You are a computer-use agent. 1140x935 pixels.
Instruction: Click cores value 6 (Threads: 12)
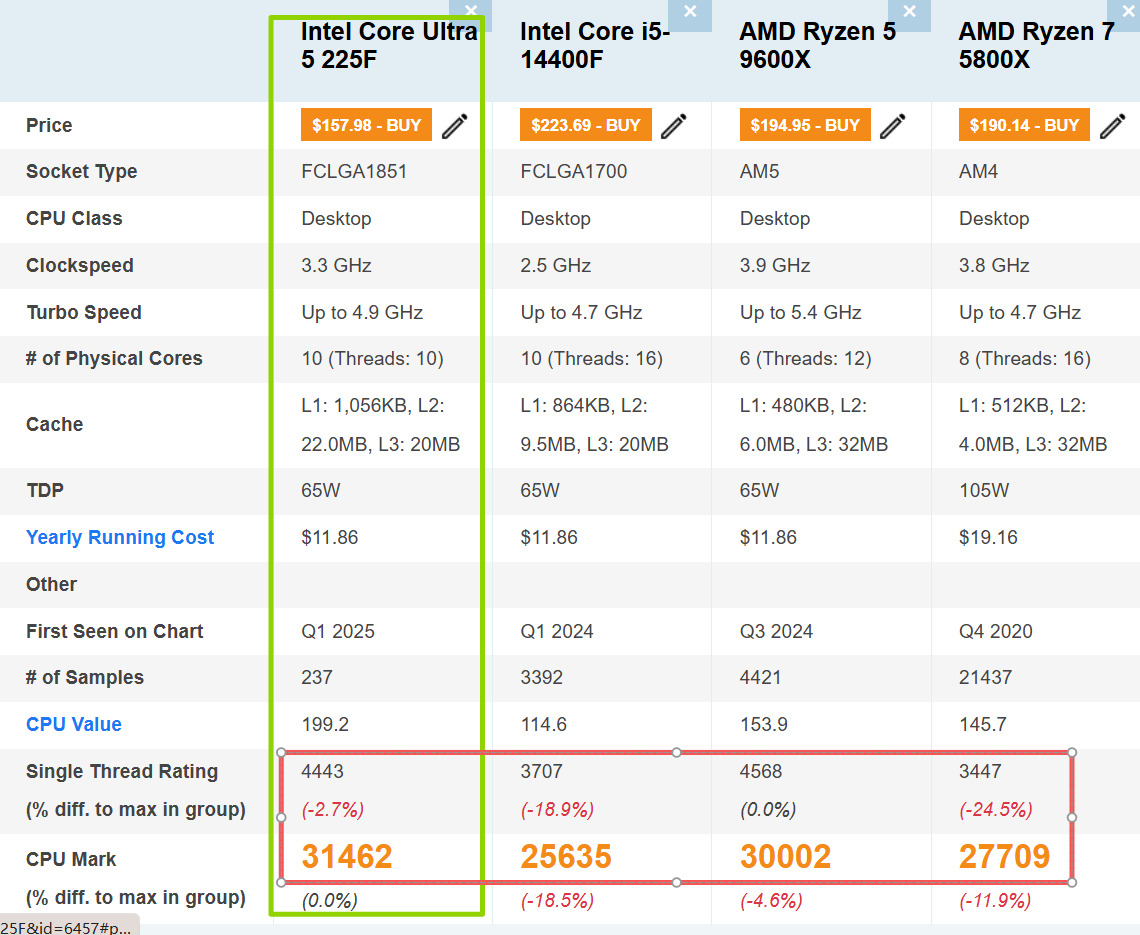coord(805,358)
